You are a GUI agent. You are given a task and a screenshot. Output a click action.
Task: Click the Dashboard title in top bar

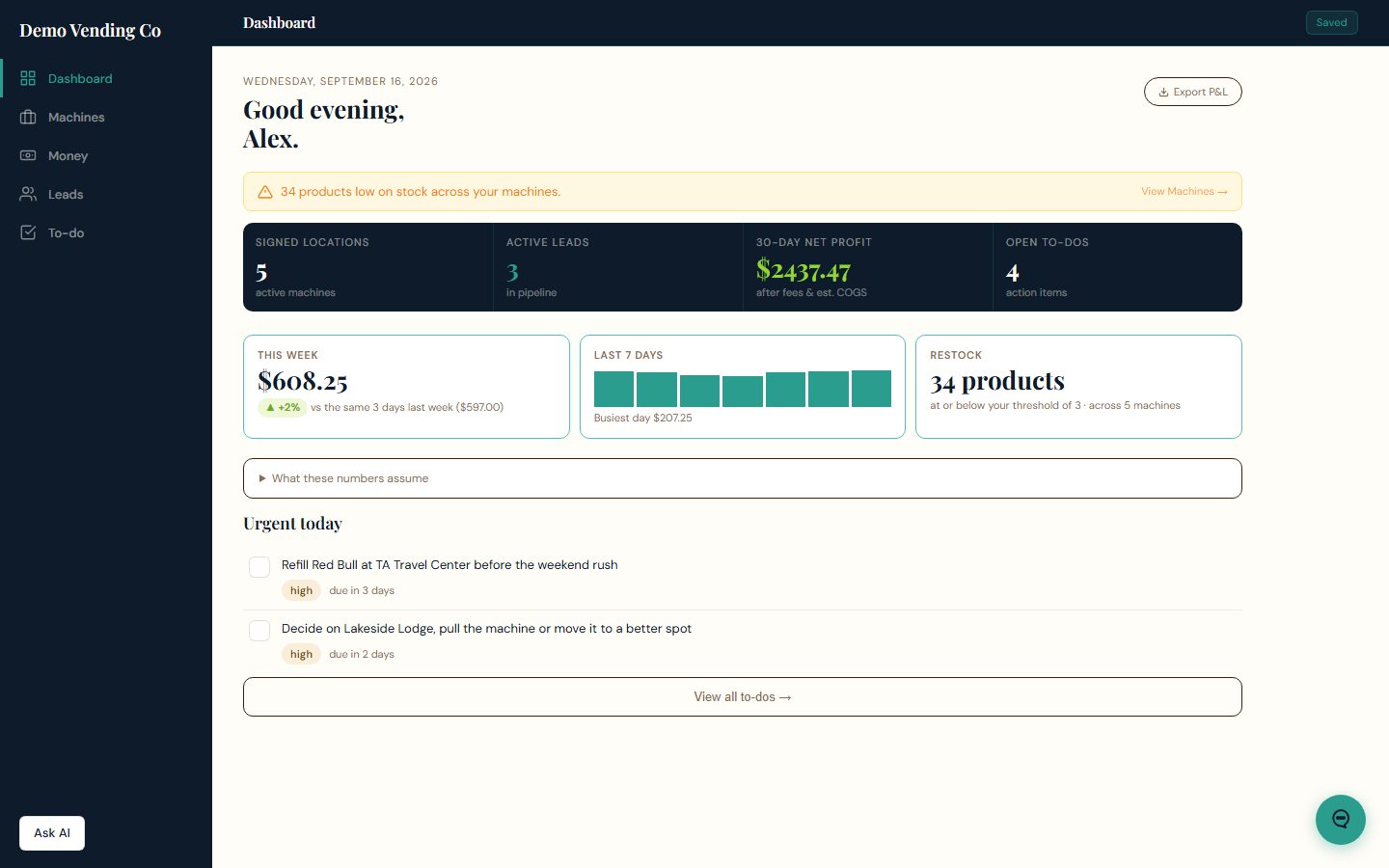279,22
